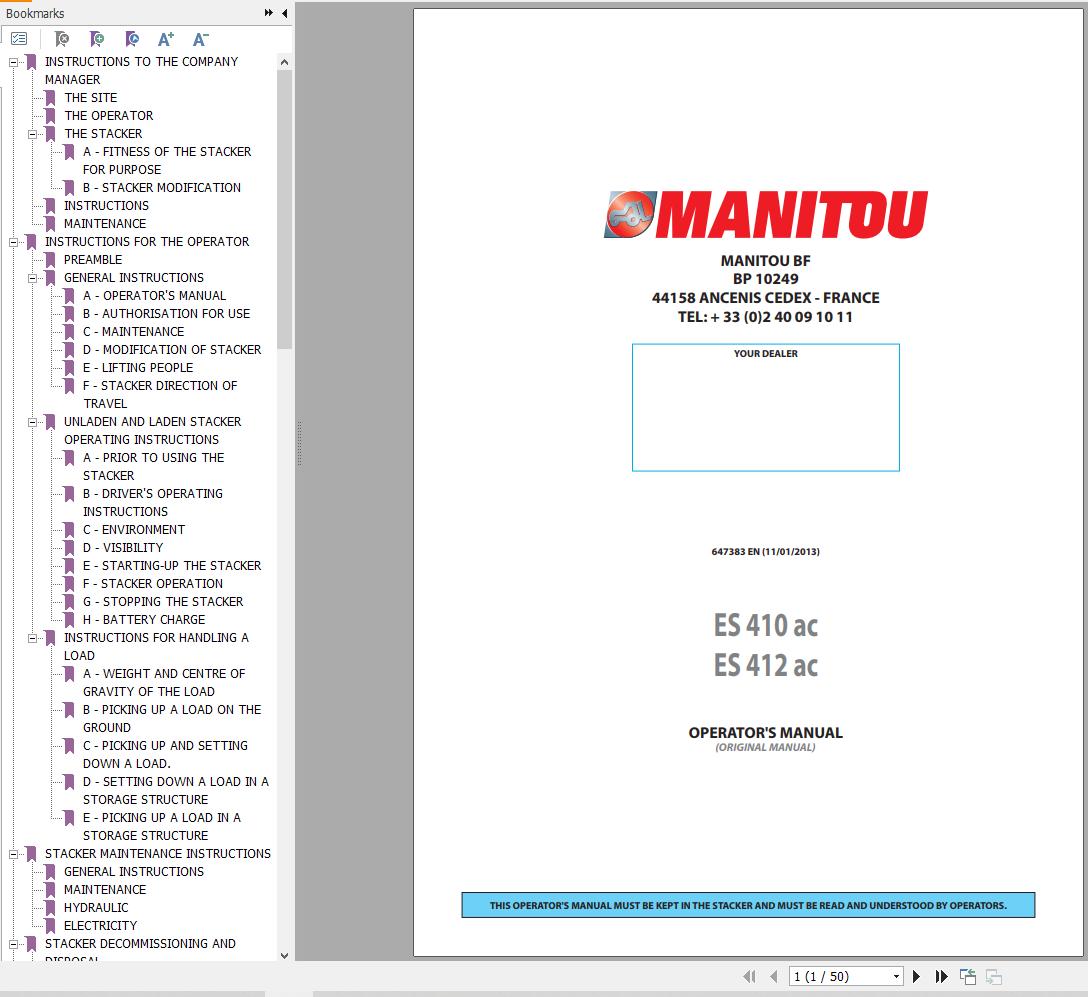Select D - VISIBILITY bookmark

point(123,547)
